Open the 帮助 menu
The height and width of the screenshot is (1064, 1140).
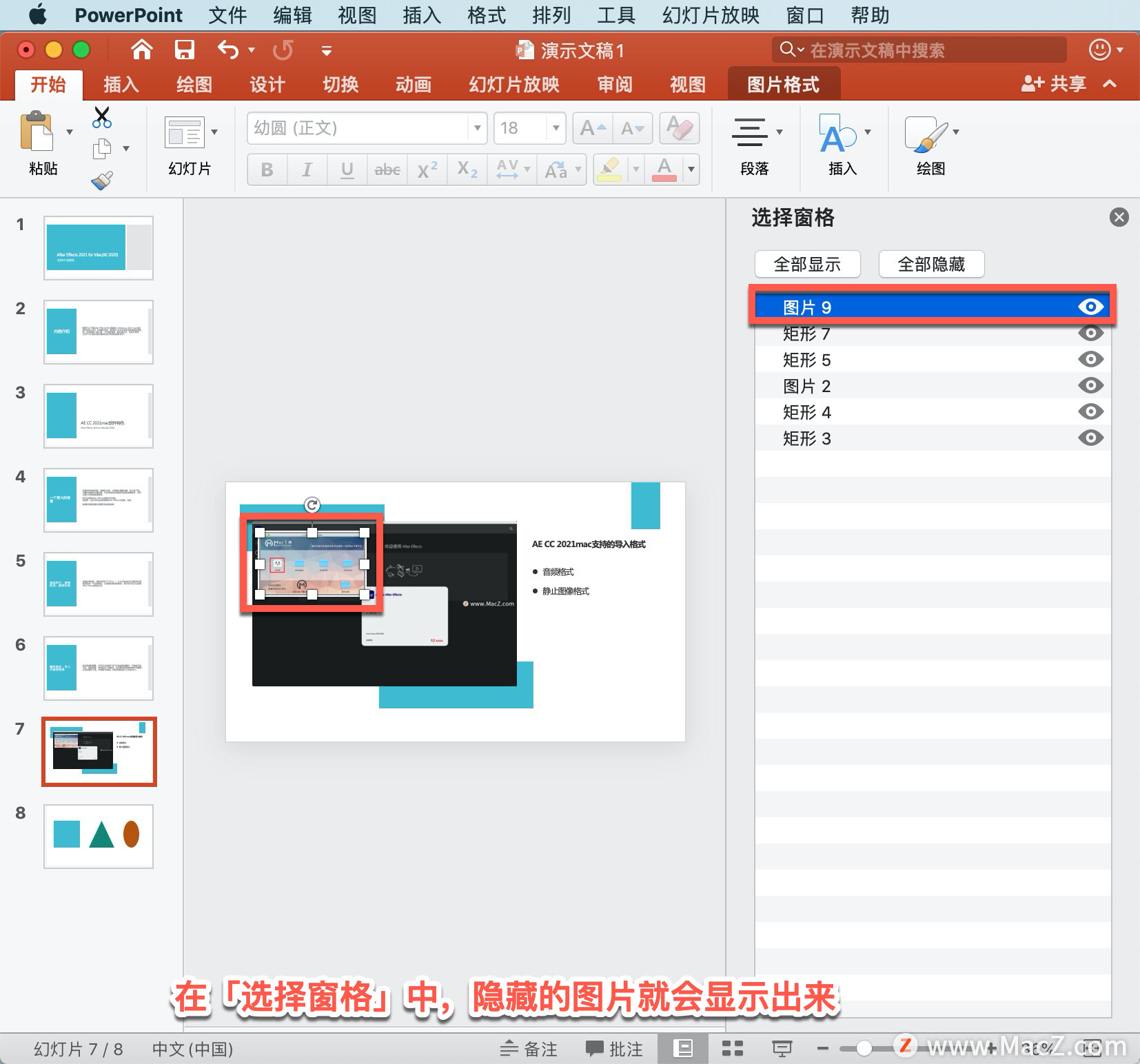pos(870,15)
